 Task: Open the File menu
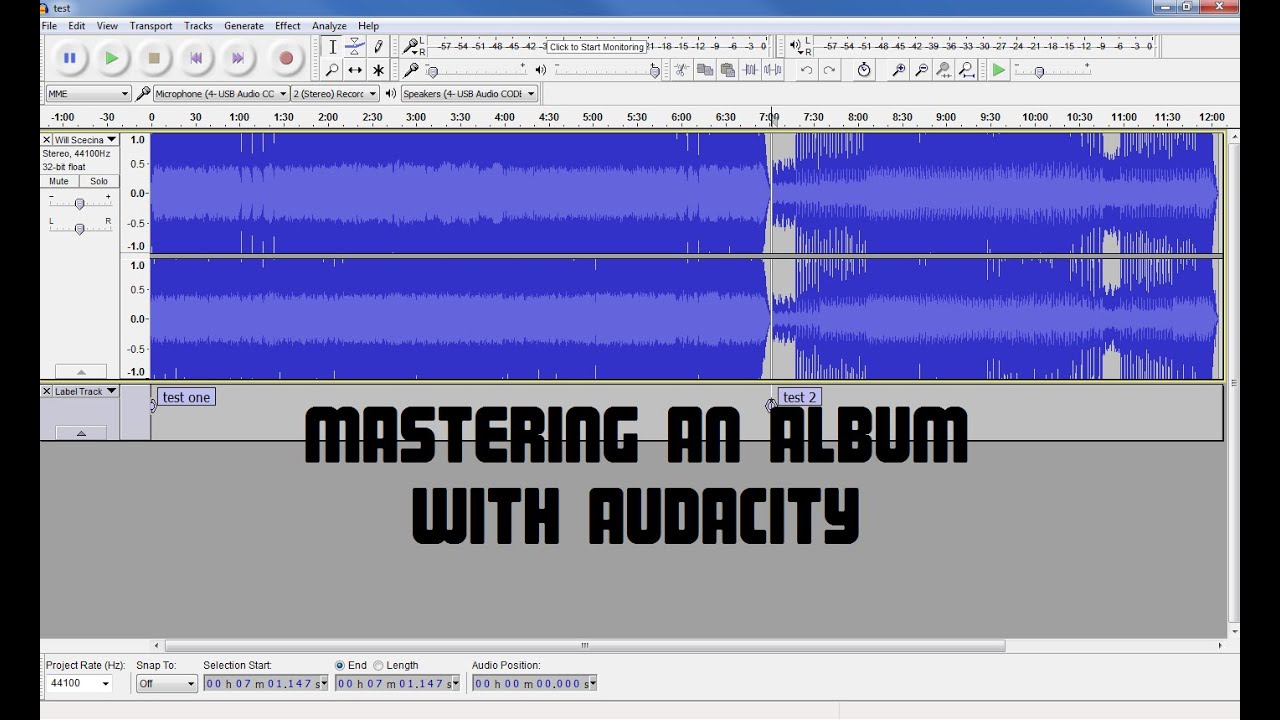(x=49, y=25)
